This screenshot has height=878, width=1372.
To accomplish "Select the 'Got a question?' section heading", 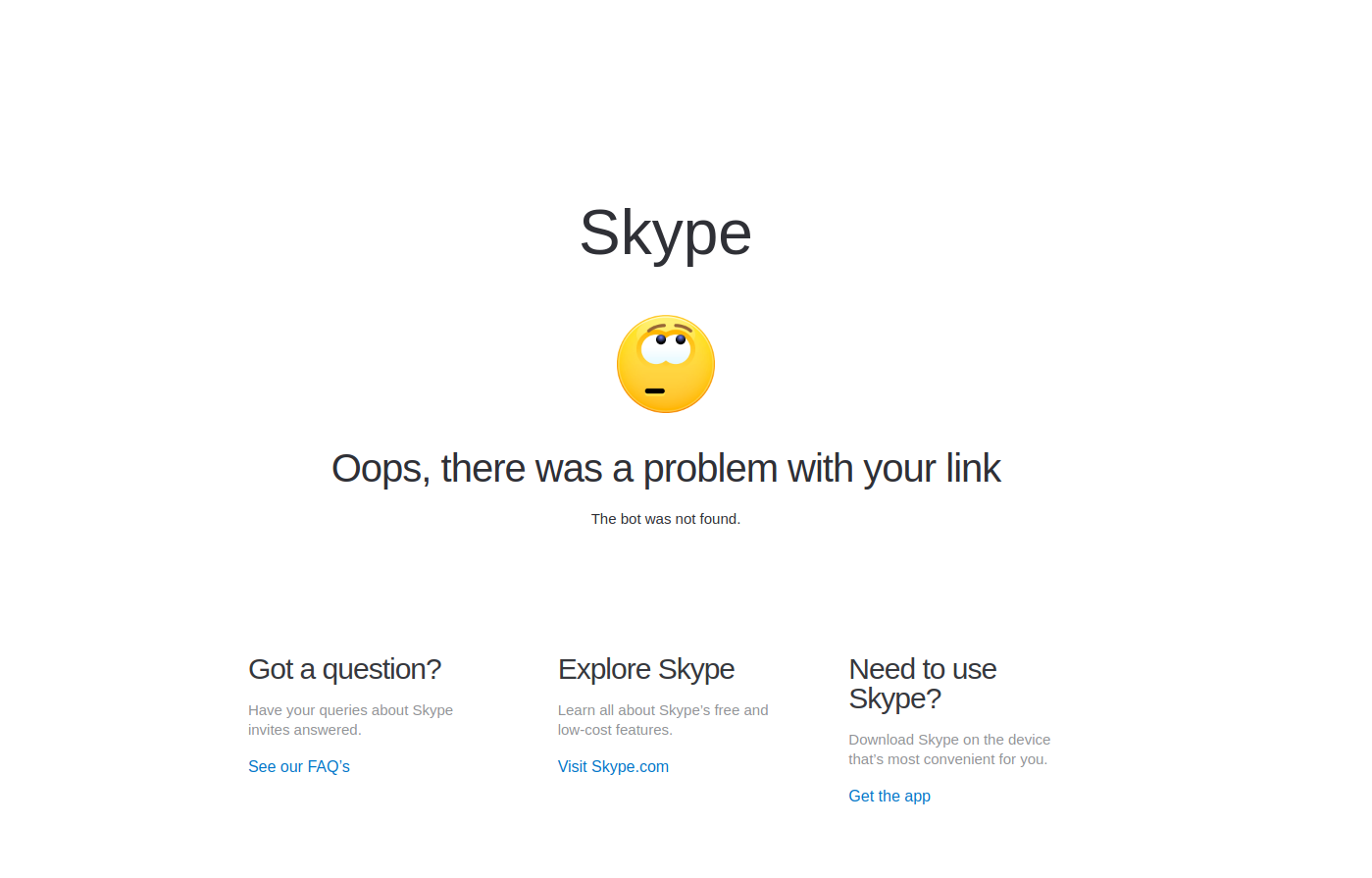I will pos(344,669).
